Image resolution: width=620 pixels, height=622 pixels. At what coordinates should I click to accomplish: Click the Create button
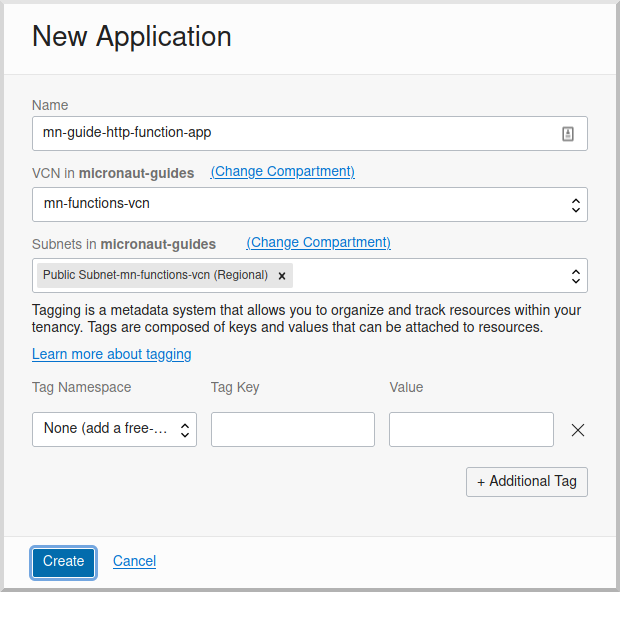coord(63,562)
